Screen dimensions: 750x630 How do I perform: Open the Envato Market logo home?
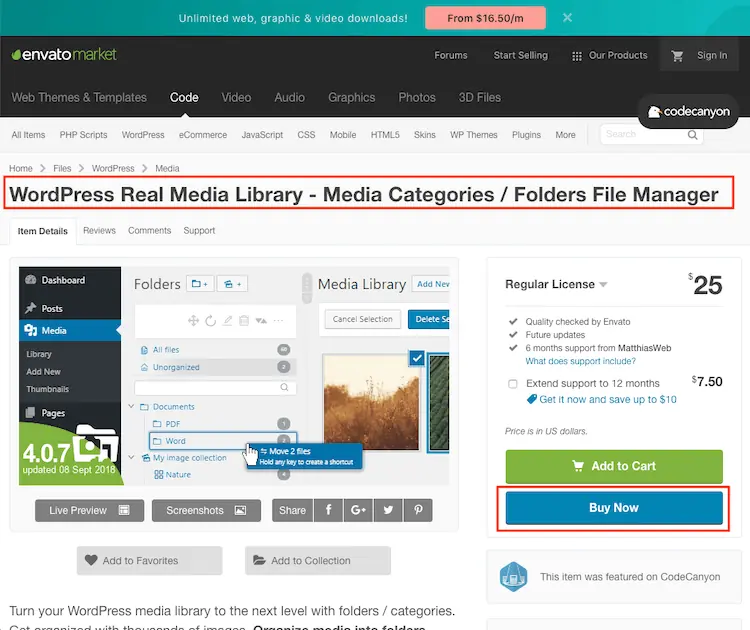click(64, 55)
